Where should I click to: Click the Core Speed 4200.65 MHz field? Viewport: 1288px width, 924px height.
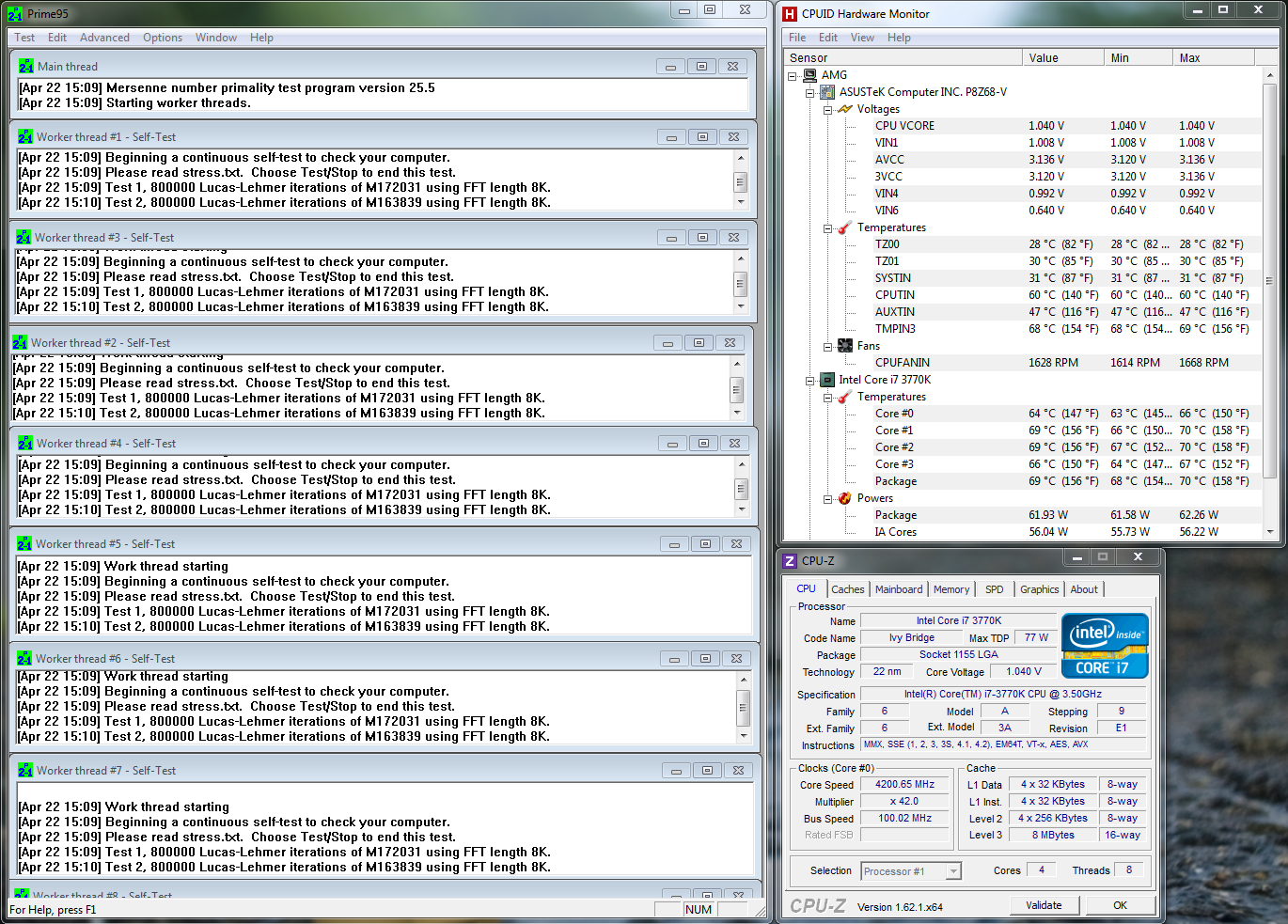[904, 784]
